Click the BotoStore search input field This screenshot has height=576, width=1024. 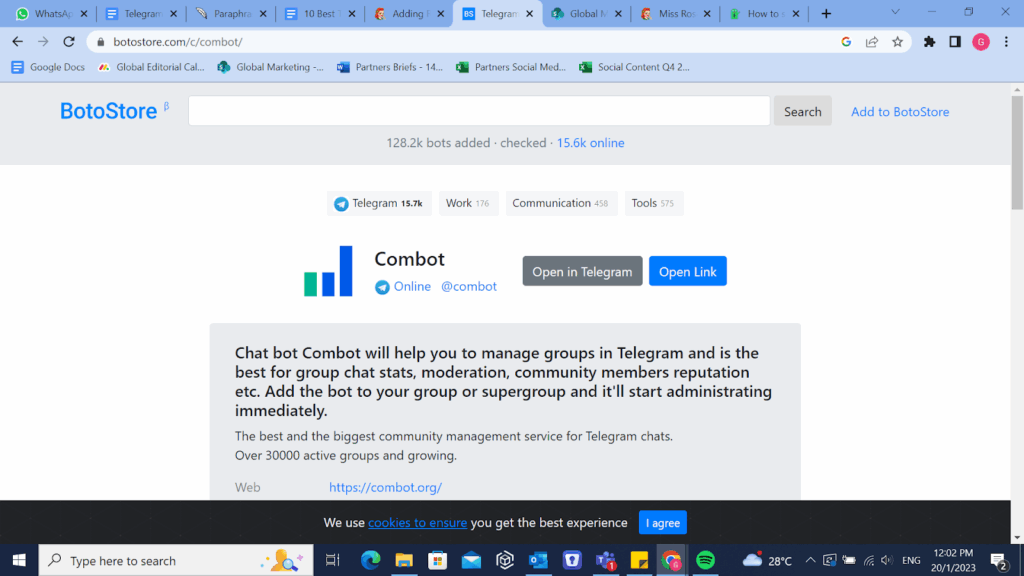[x=479, y=111]
